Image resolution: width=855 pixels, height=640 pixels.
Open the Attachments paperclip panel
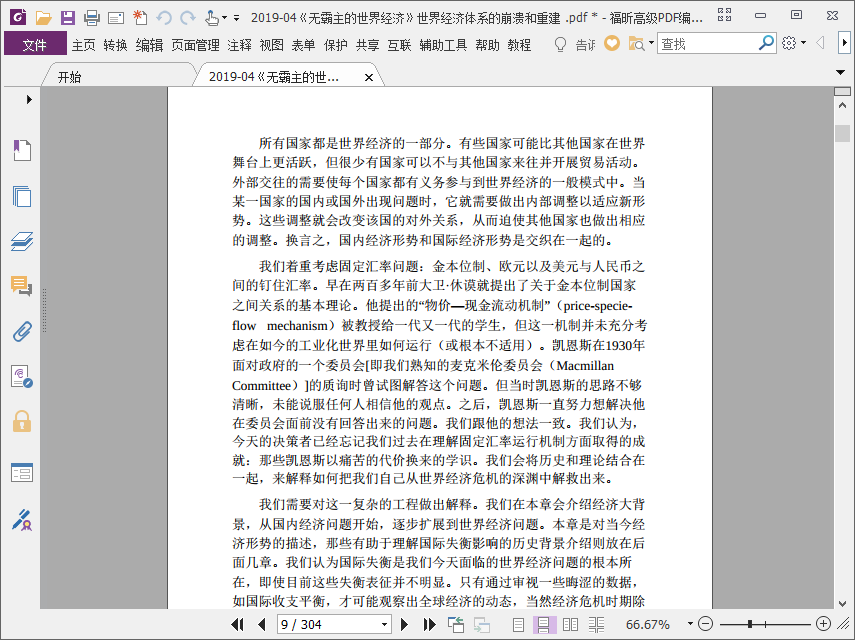(22, 331)
